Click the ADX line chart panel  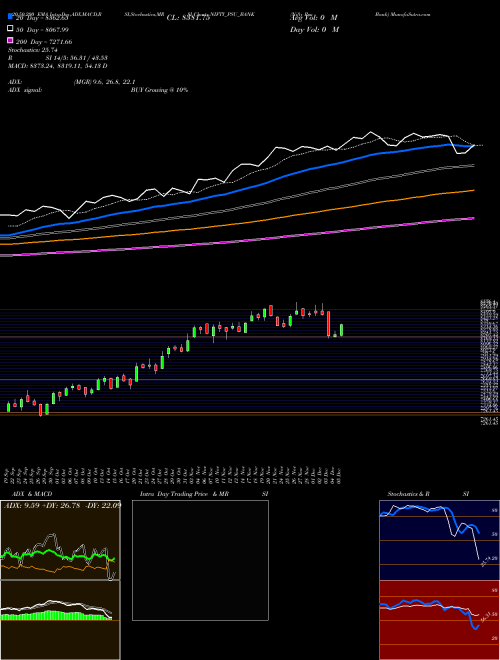click(x=60, y=540)
